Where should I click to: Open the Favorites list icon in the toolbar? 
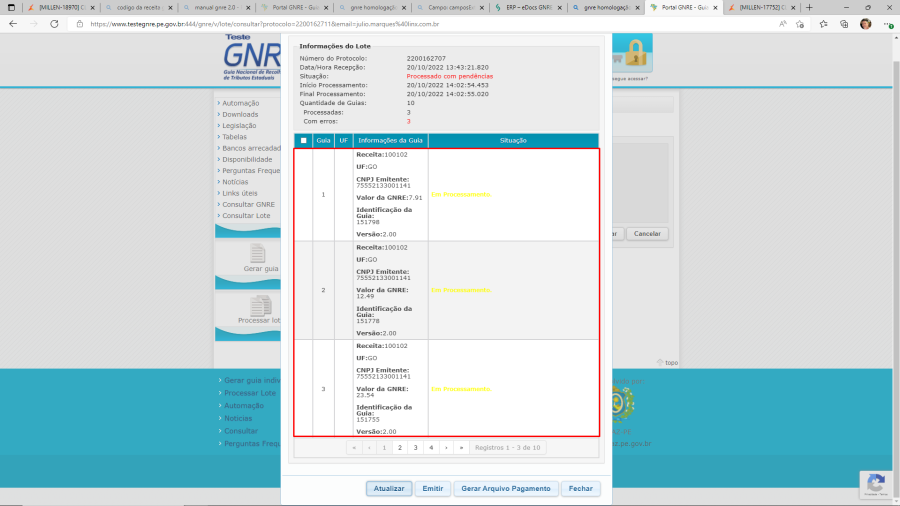click(x=824, y=24)
